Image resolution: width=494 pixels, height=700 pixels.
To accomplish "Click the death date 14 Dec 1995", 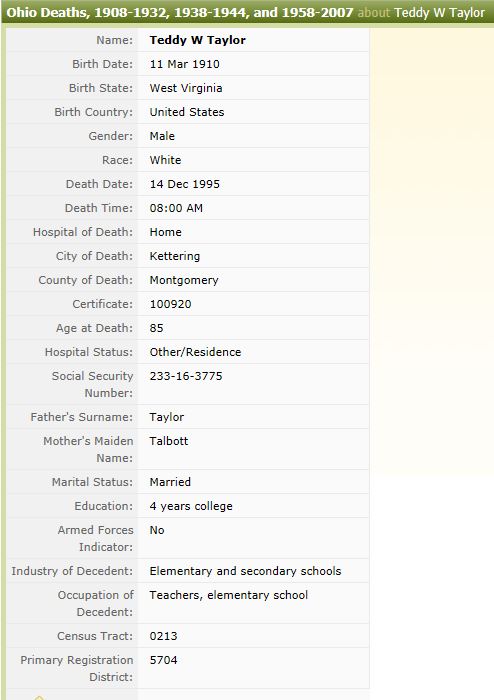I will pos(185,184).
